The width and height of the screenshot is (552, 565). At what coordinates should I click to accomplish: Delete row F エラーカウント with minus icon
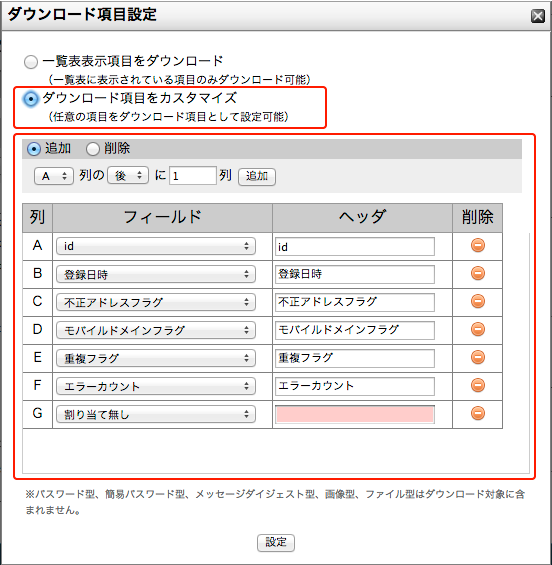[478, 385]
